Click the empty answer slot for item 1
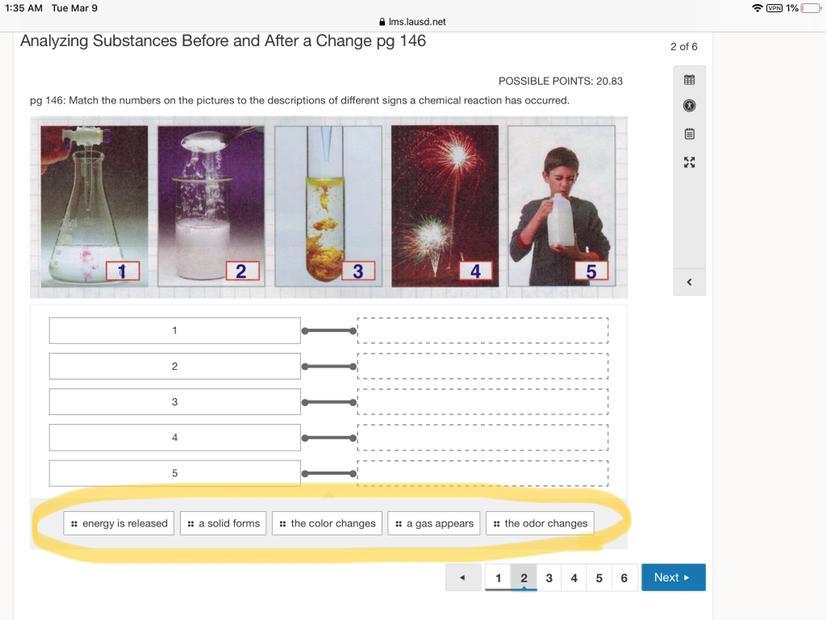The image size is (826, 620). (x=483, y=331)
